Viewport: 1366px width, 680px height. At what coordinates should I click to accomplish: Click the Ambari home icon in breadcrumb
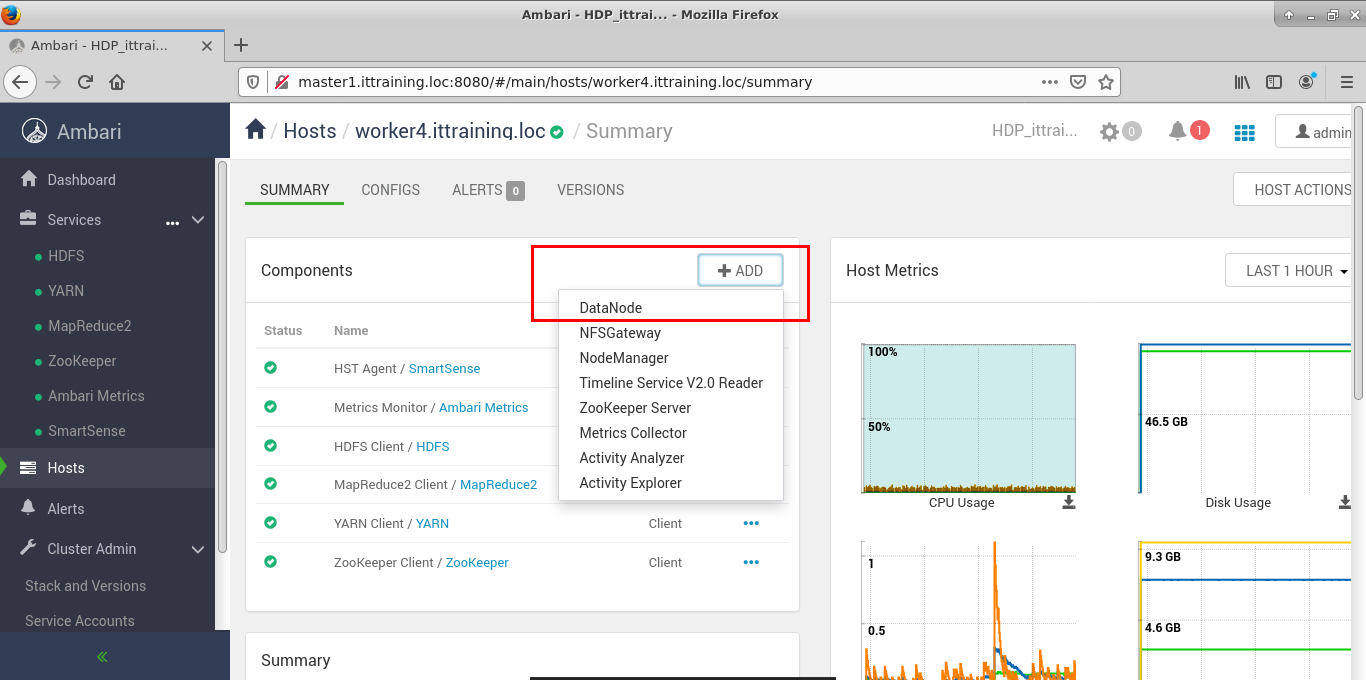pyautogui.click(x=256, y=130)
